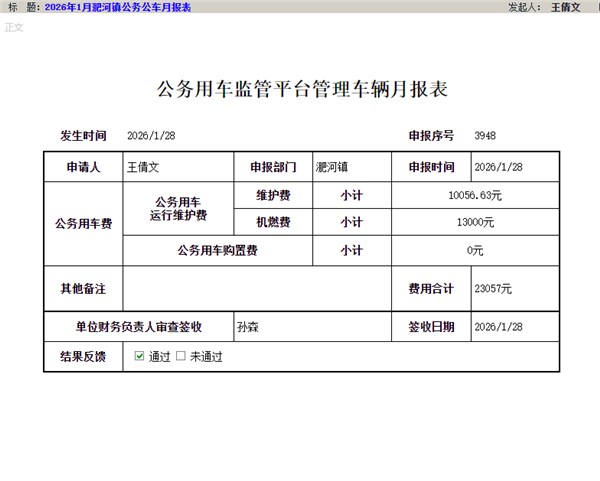Click the empty 其他备注 remarks field
This screenshot has width=600, height=481.
point(255,289)
